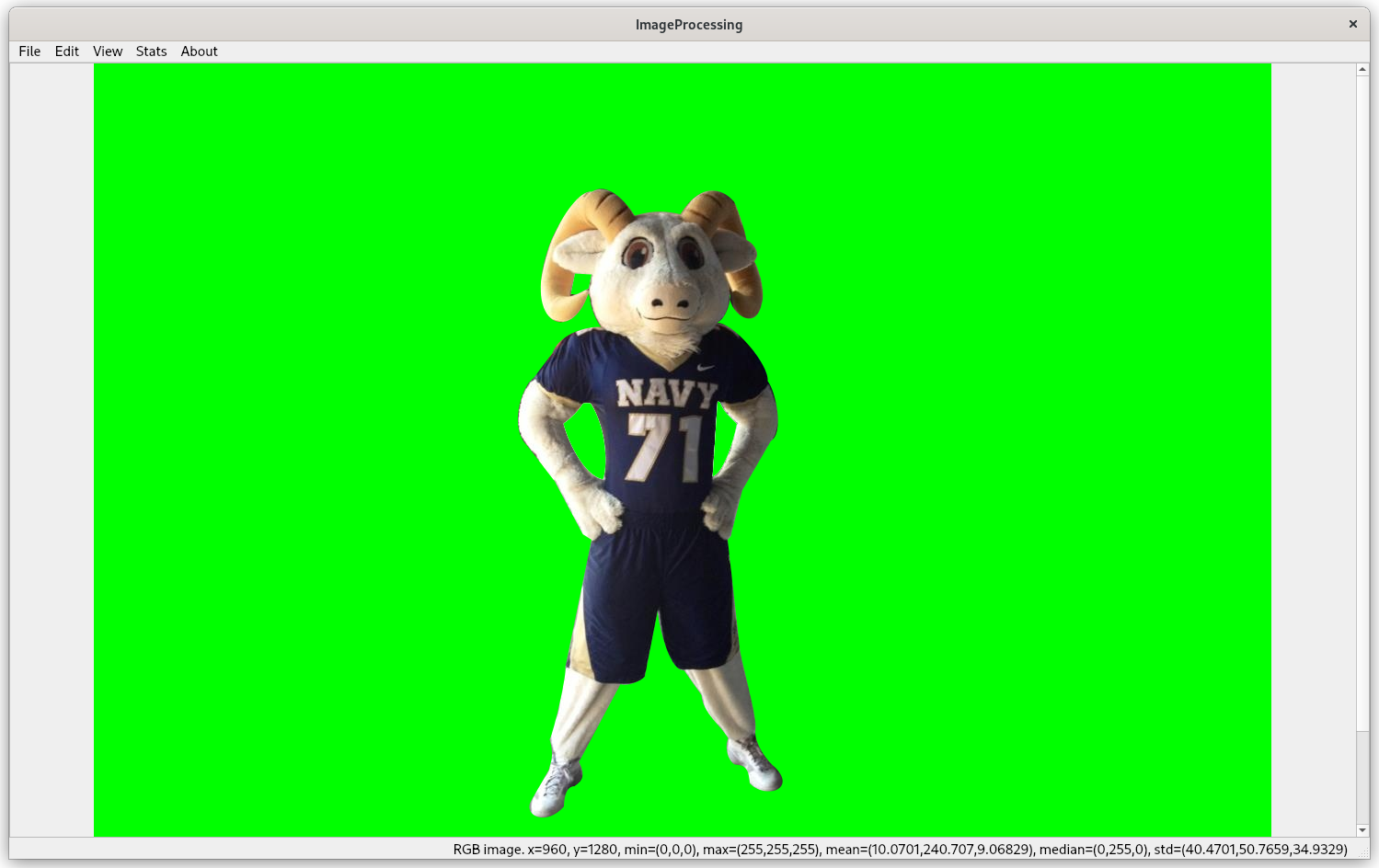Close the ImageProcessing window
The width and height of the screenshot is (1379, 868).
click(x=1352, y=24)
